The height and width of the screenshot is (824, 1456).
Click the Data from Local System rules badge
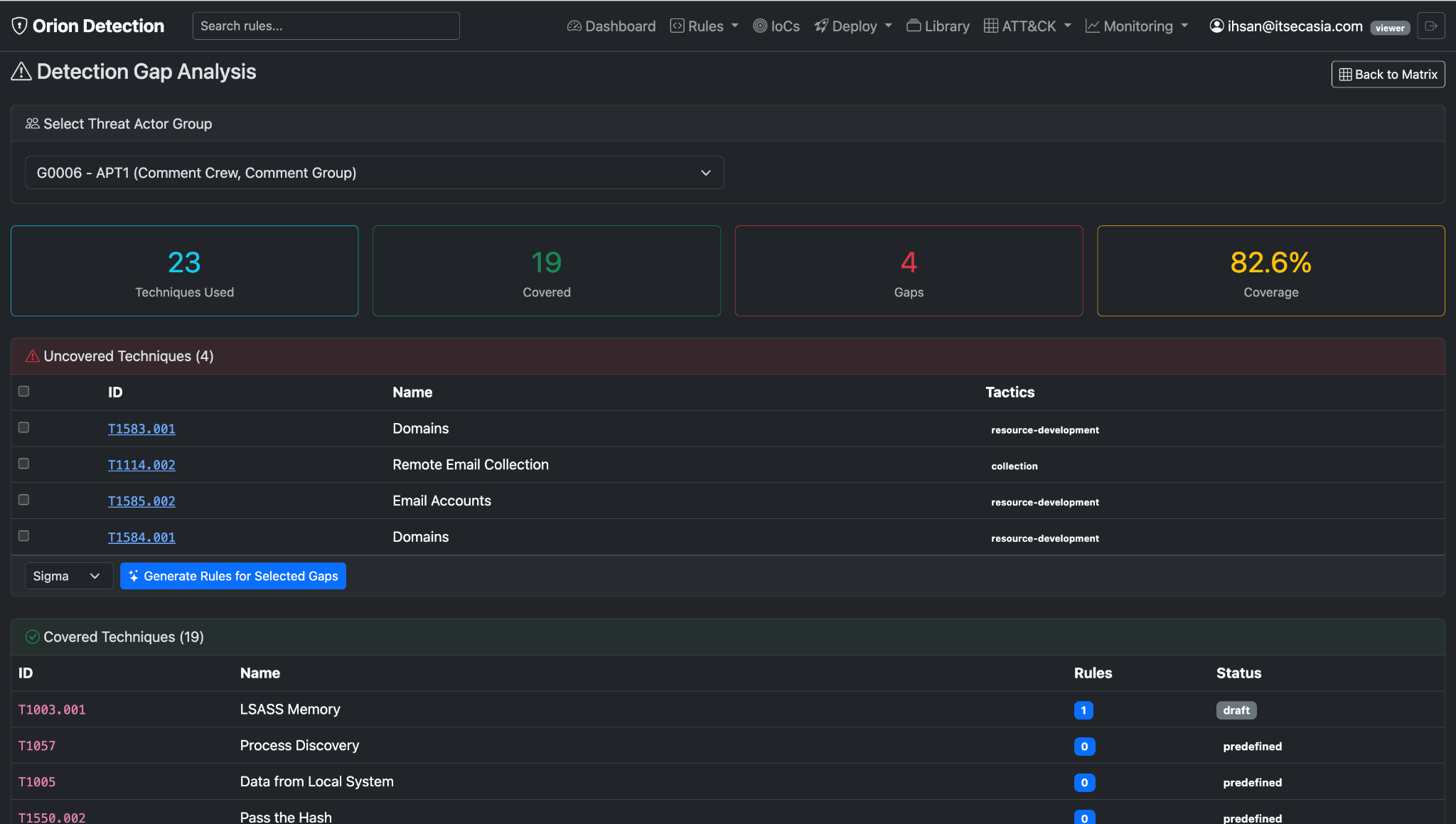(x=1084, y=783)
